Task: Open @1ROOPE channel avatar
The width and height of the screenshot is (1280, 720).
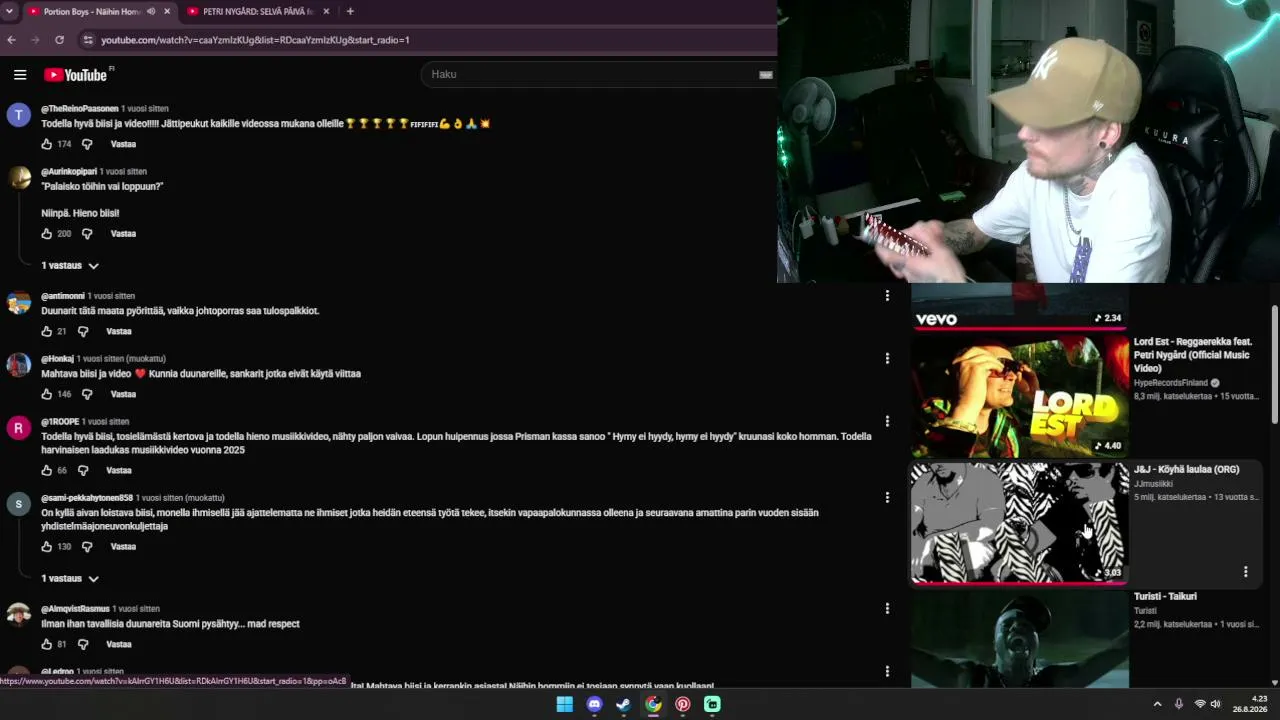Action: pyautogui.click(x=19, y=428)
